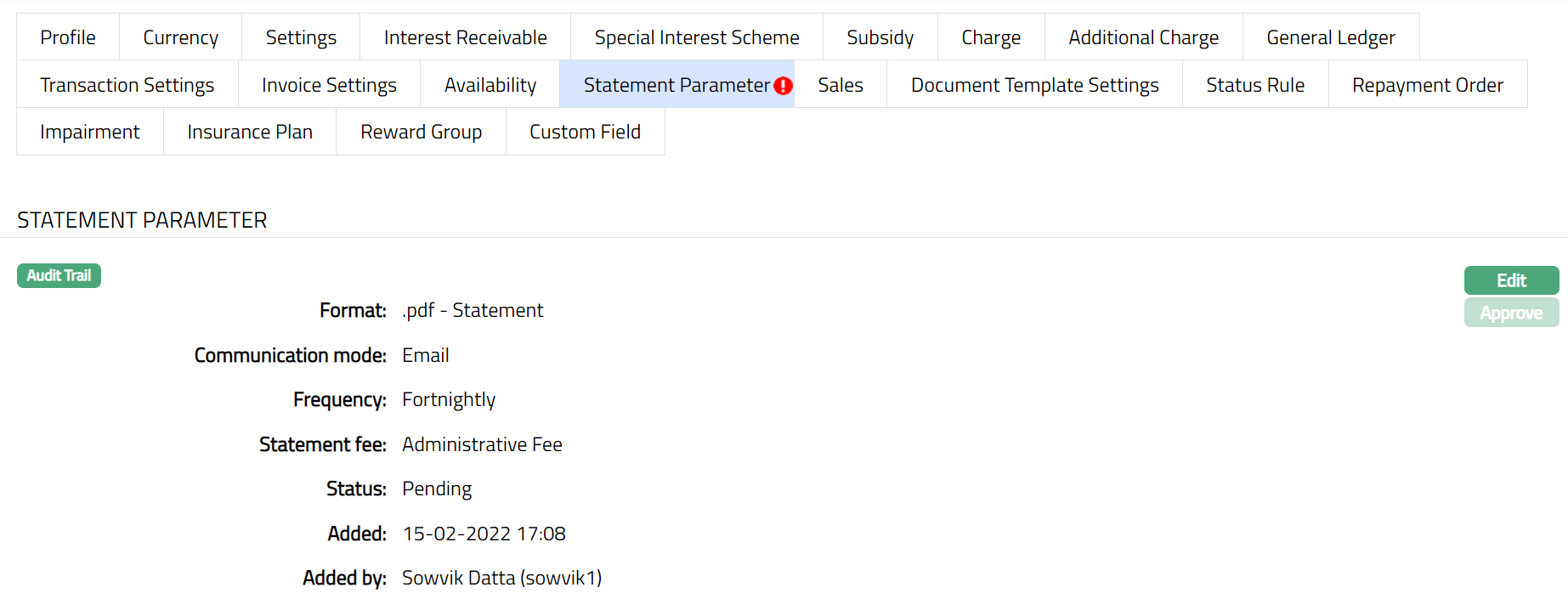This screenshot has height=610, width=1568.
Task: Open the Sales tab
Action: coord(840,85)
